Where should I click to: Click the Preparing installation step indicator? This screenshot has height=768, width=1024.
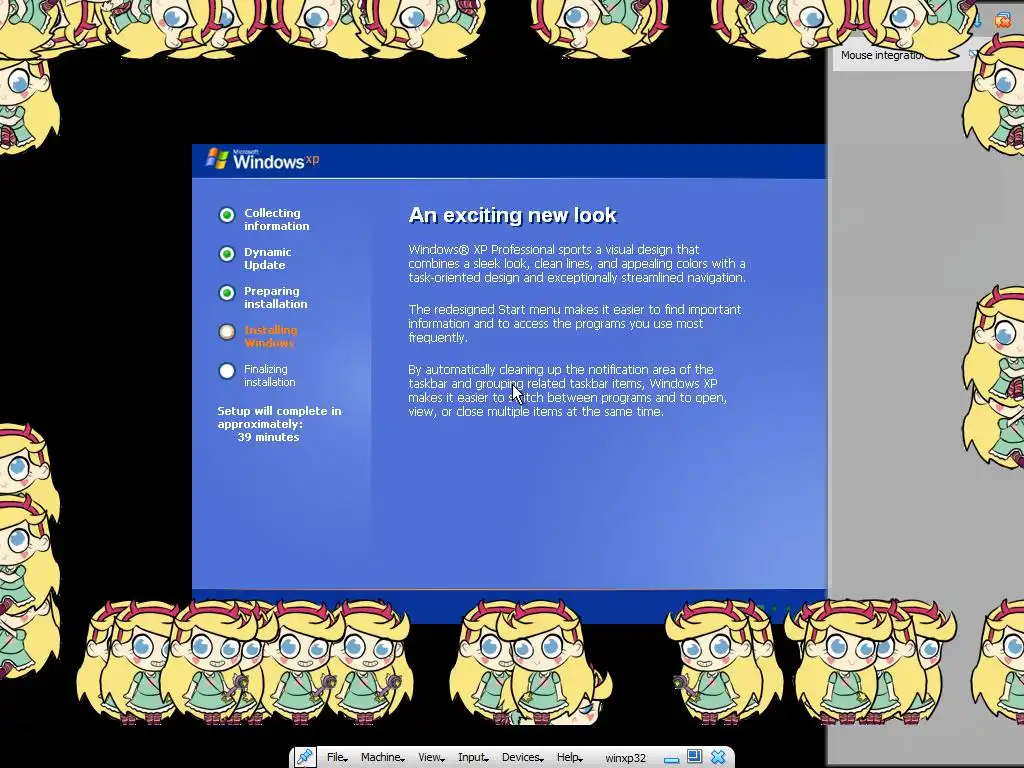pyautogui.click(x=227, y=293)
